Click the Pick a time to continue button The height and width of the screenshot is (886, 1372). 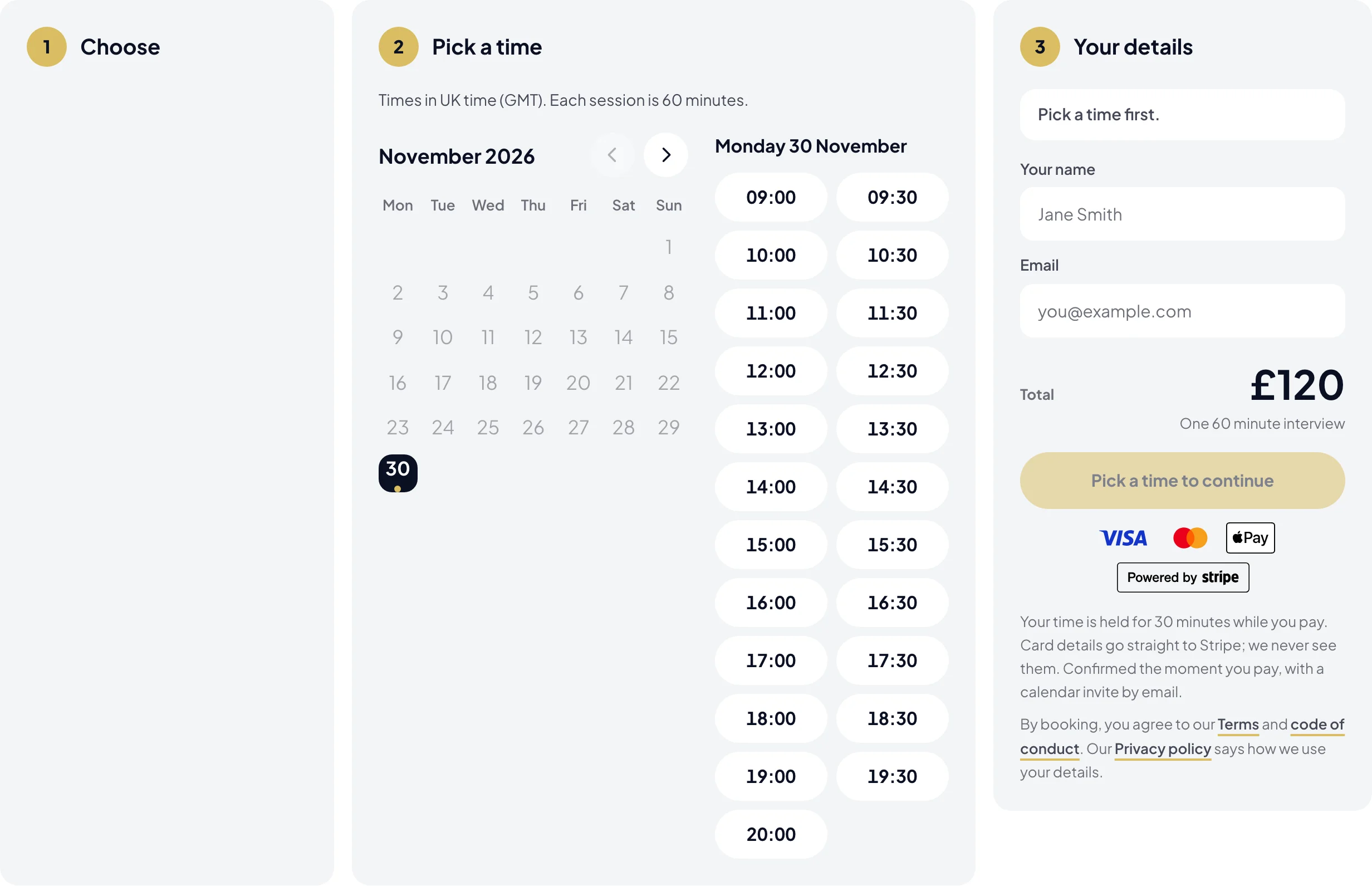tap(1182, 481)
